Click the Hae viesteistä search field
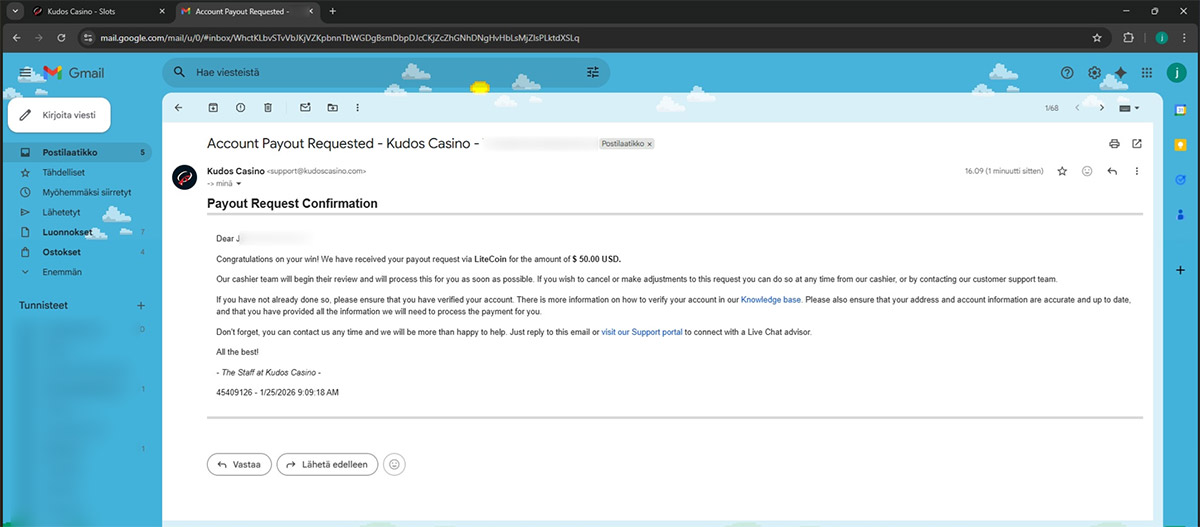The height and width of the screenshot is (527, 1200). click(x=380, y=73)
